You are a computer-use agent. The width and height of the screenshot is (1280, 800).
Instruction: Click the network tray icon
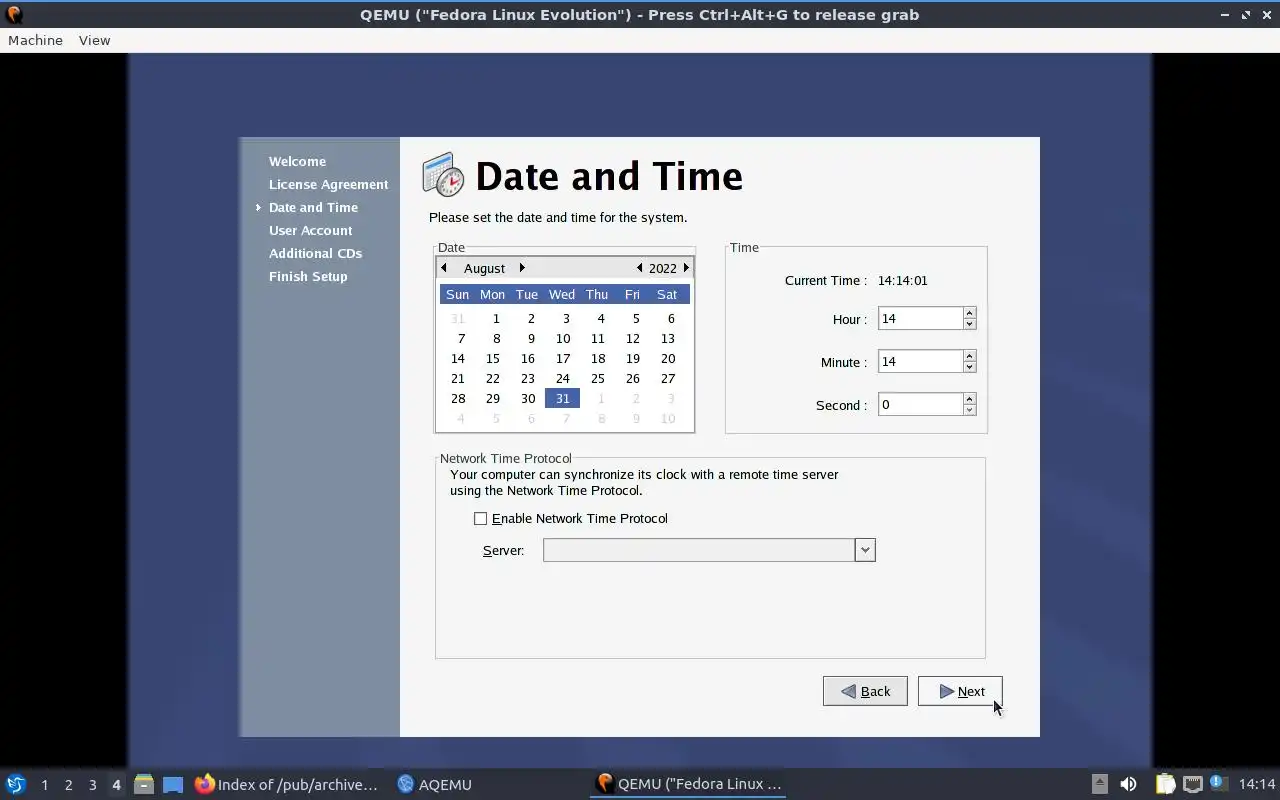tap(1192, 784)
